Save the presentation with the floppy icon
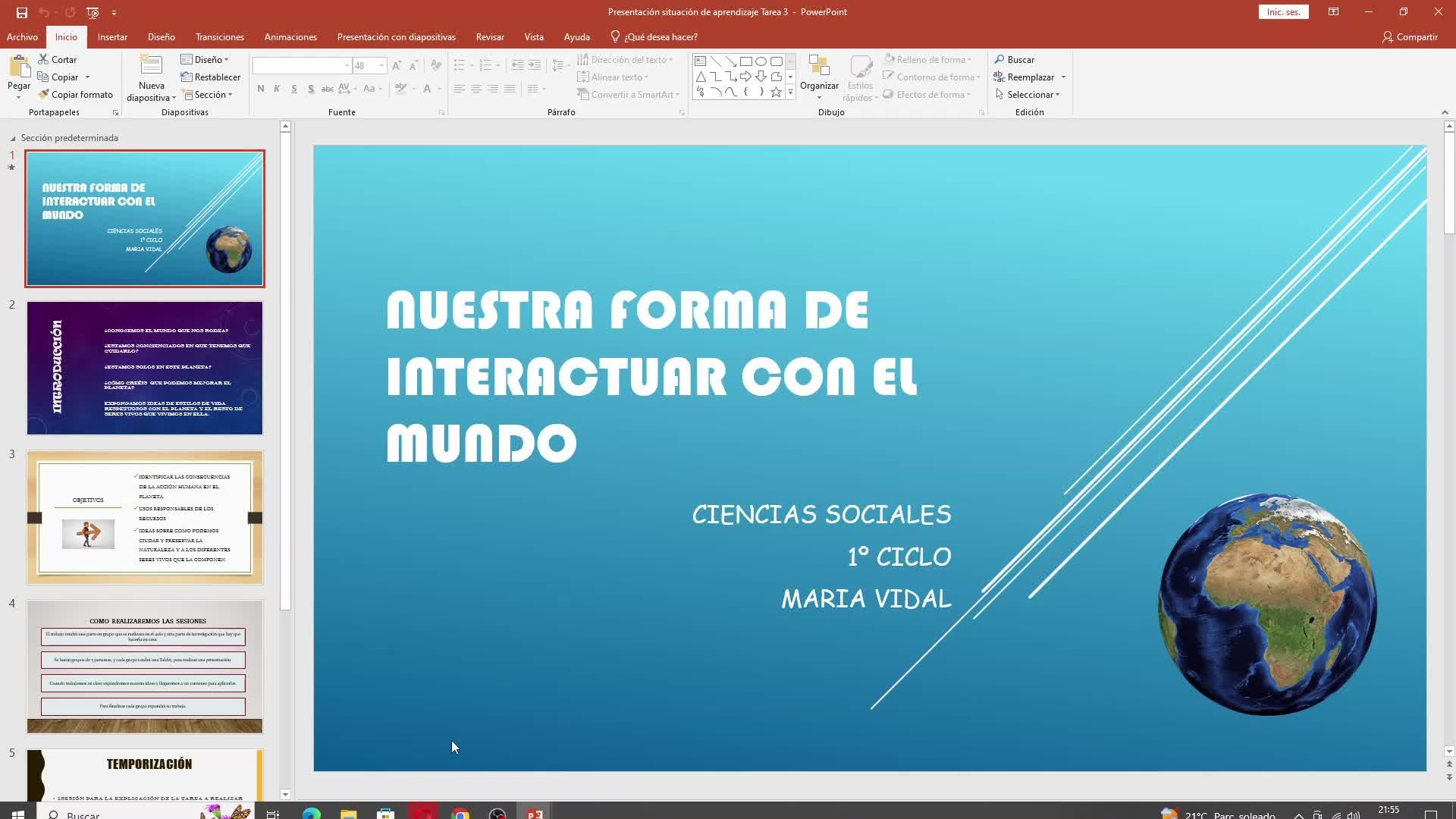Image resolution: width=1456 pixels, height=819 pixels. pyautogui.click(x=21, y=12)
